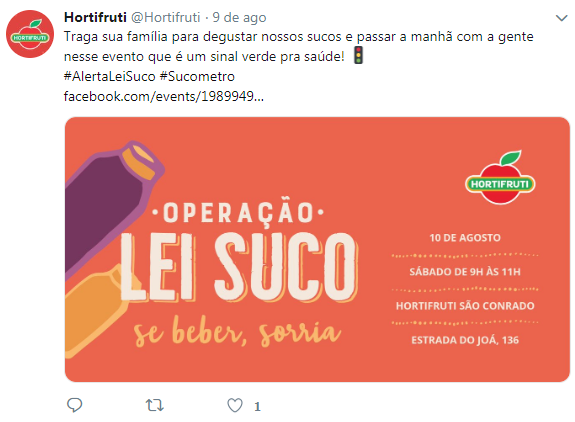This screenshot has width=575, height=422.
Task: Open the 9 de ago timestamp
Action: tap(239, 17)
